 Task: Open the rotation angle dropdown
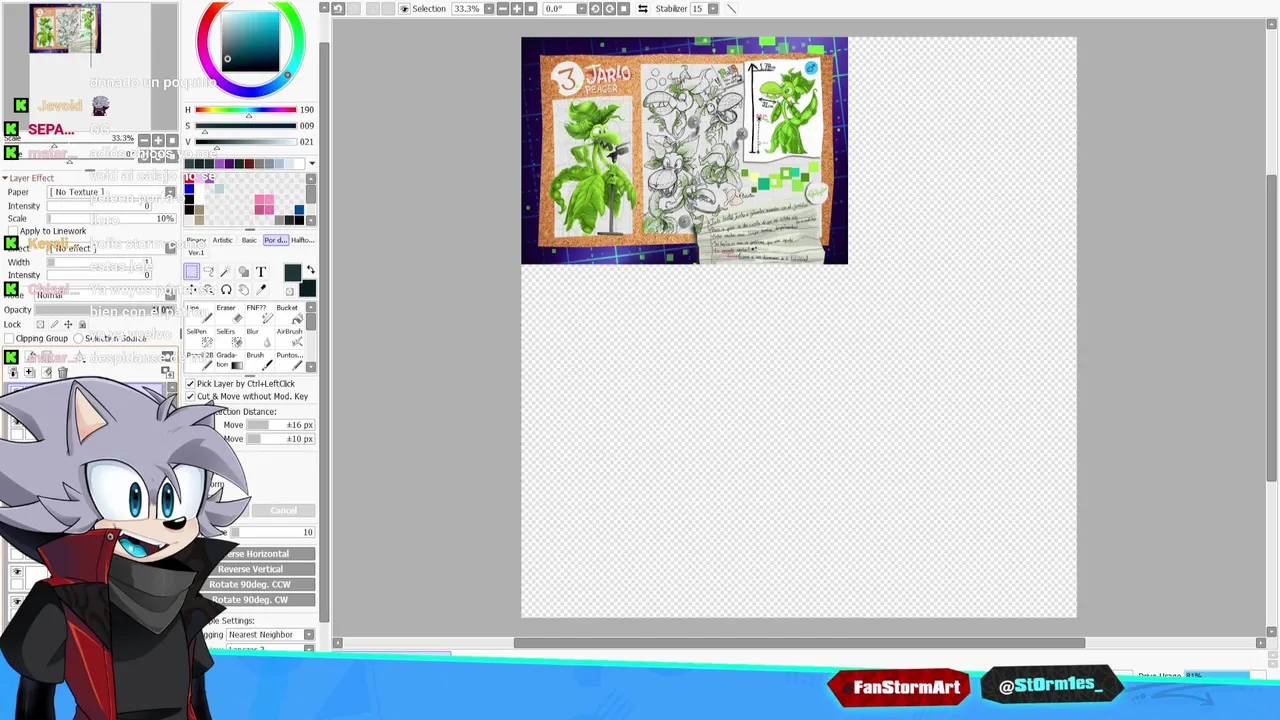(581, 8)
